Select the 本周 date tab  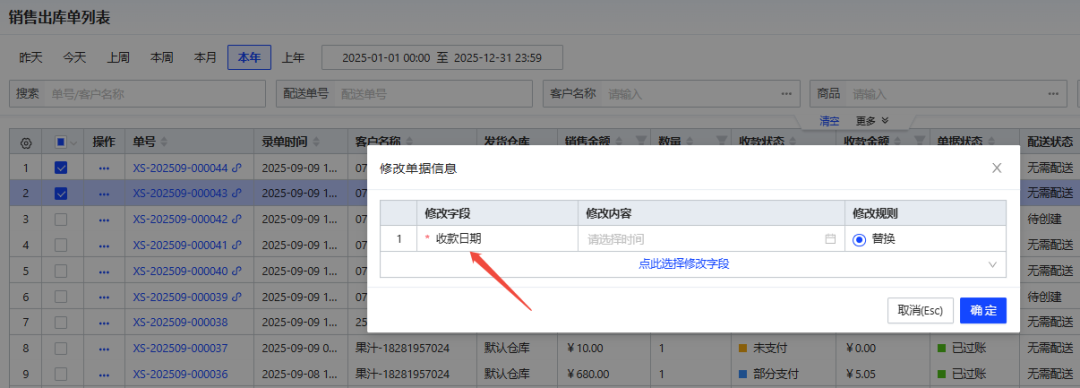click(162, 58)
